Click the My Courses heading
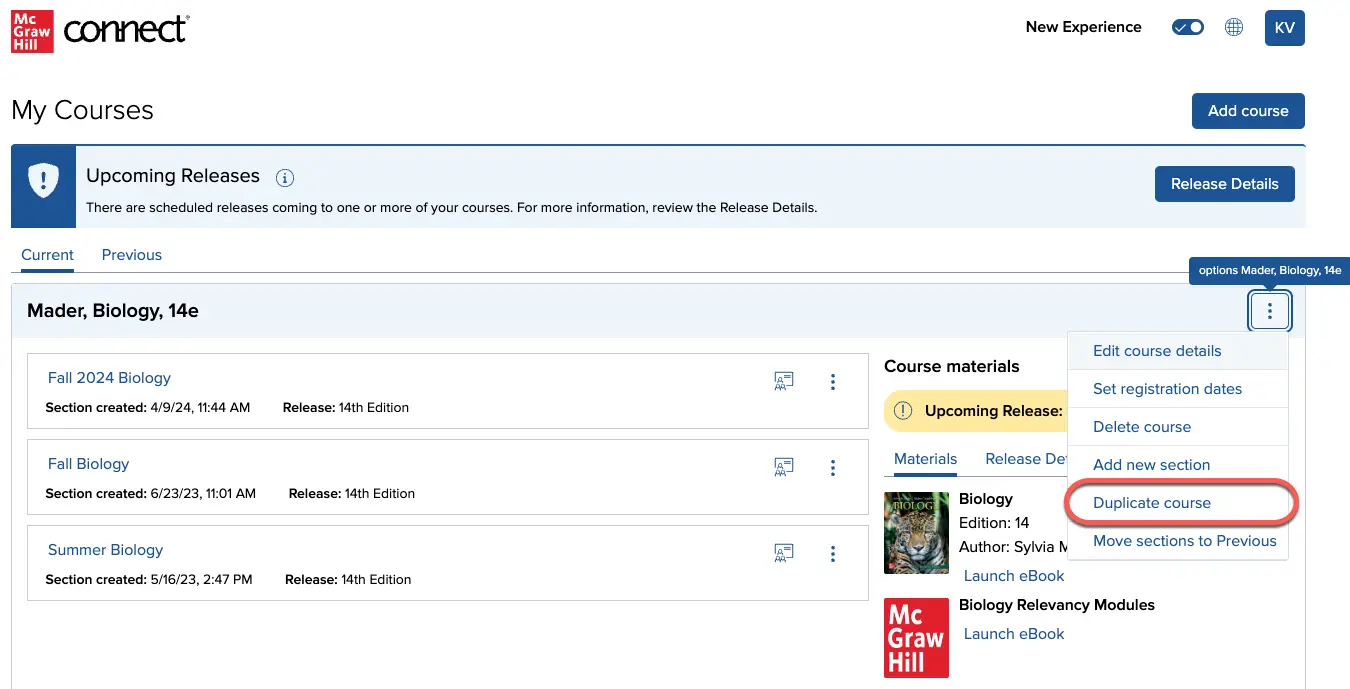The height and width of the screenshot is (689, 1350). pyautogui.click(x=82, y=110)
